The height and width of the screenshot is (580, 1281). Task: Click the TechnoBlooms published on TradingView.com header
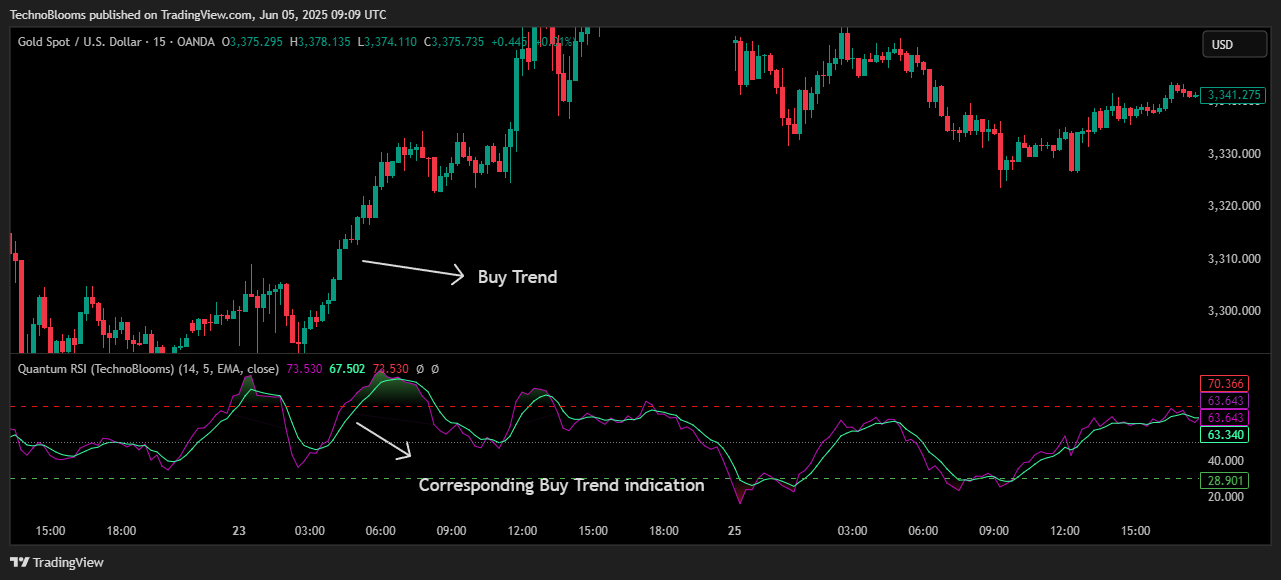point(198,14)
